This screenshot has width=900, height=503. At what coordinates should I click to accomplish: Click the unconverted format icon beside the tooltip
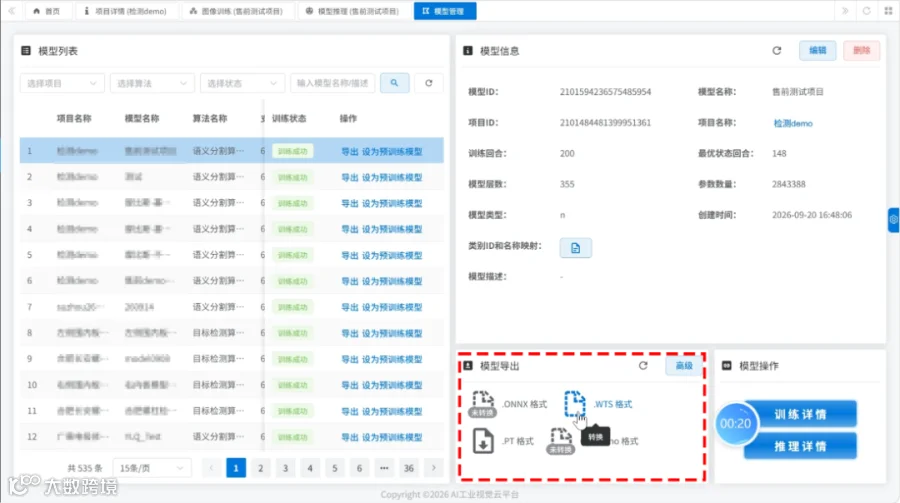(x=560, y=441)
